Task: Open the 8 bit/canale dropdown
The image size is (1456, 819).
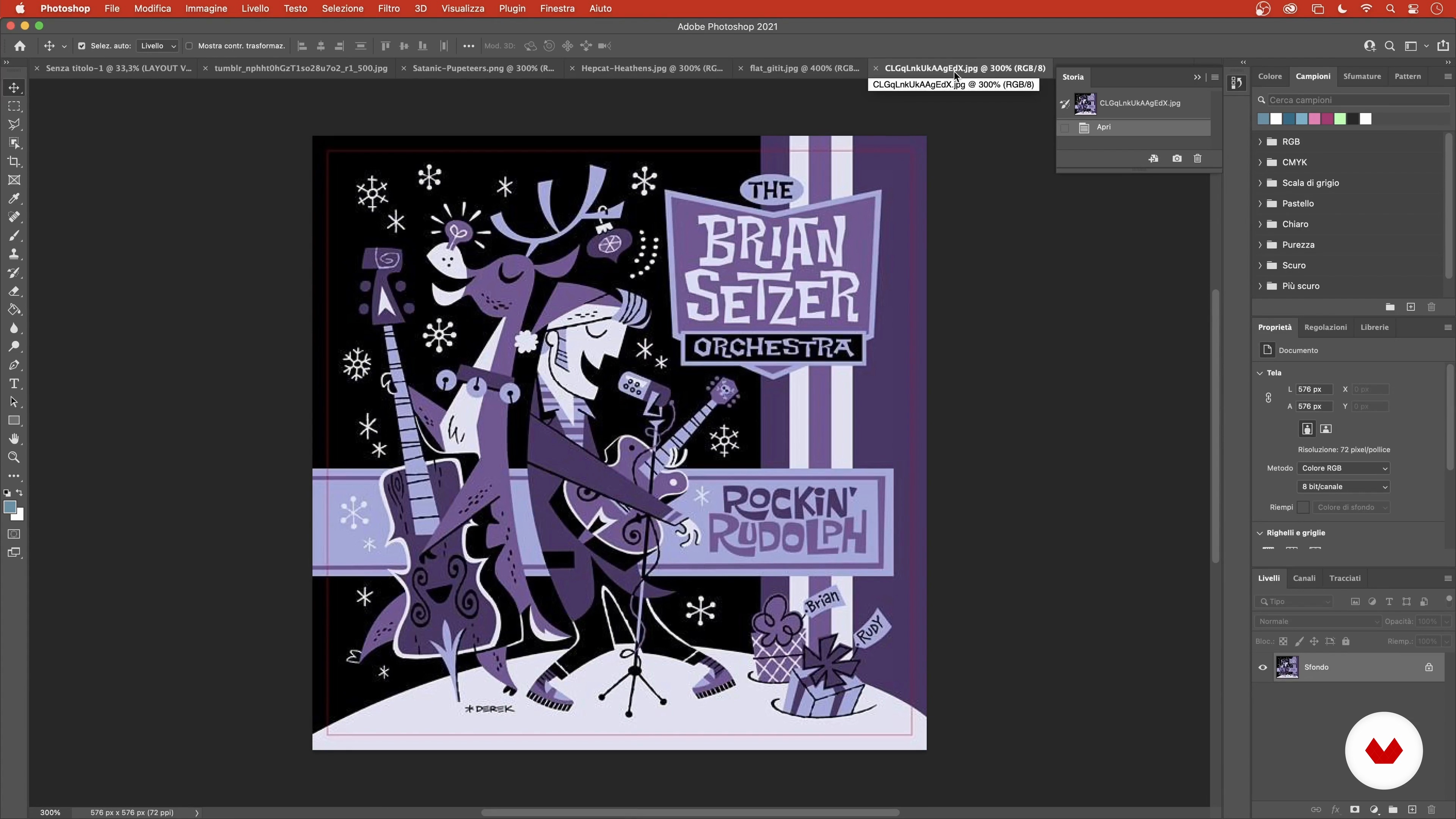Action: 1343,486
